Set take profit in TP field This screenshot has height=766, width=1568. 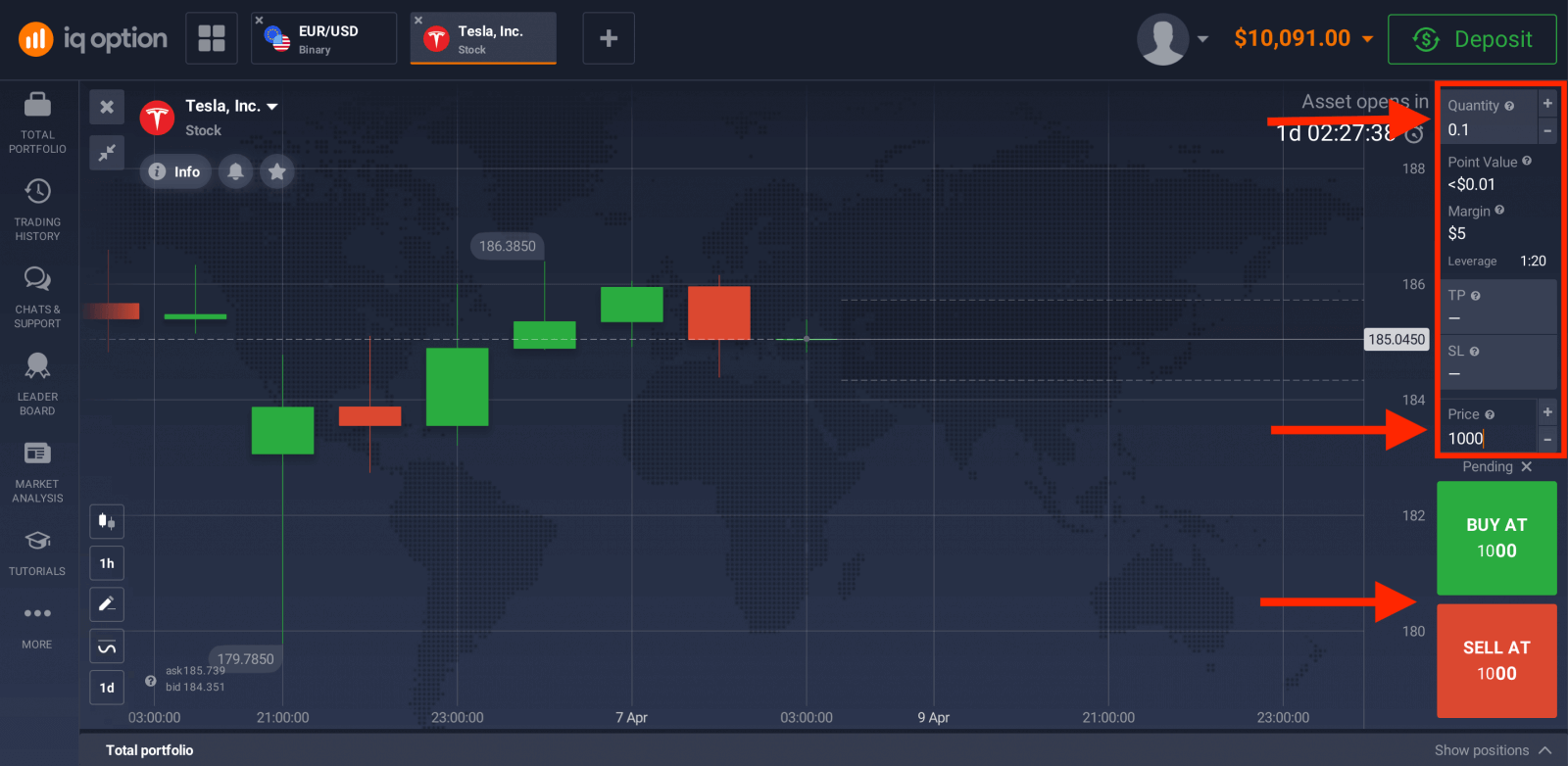[1498, 307]
